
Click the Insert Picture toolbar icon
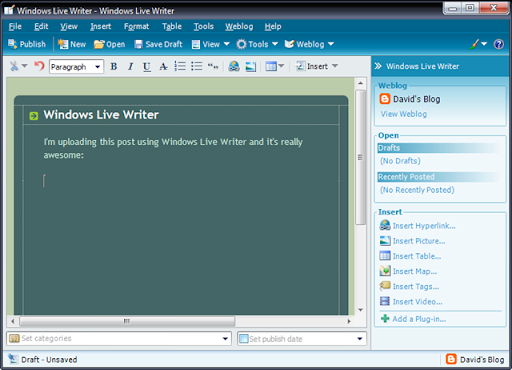point(251,67)
